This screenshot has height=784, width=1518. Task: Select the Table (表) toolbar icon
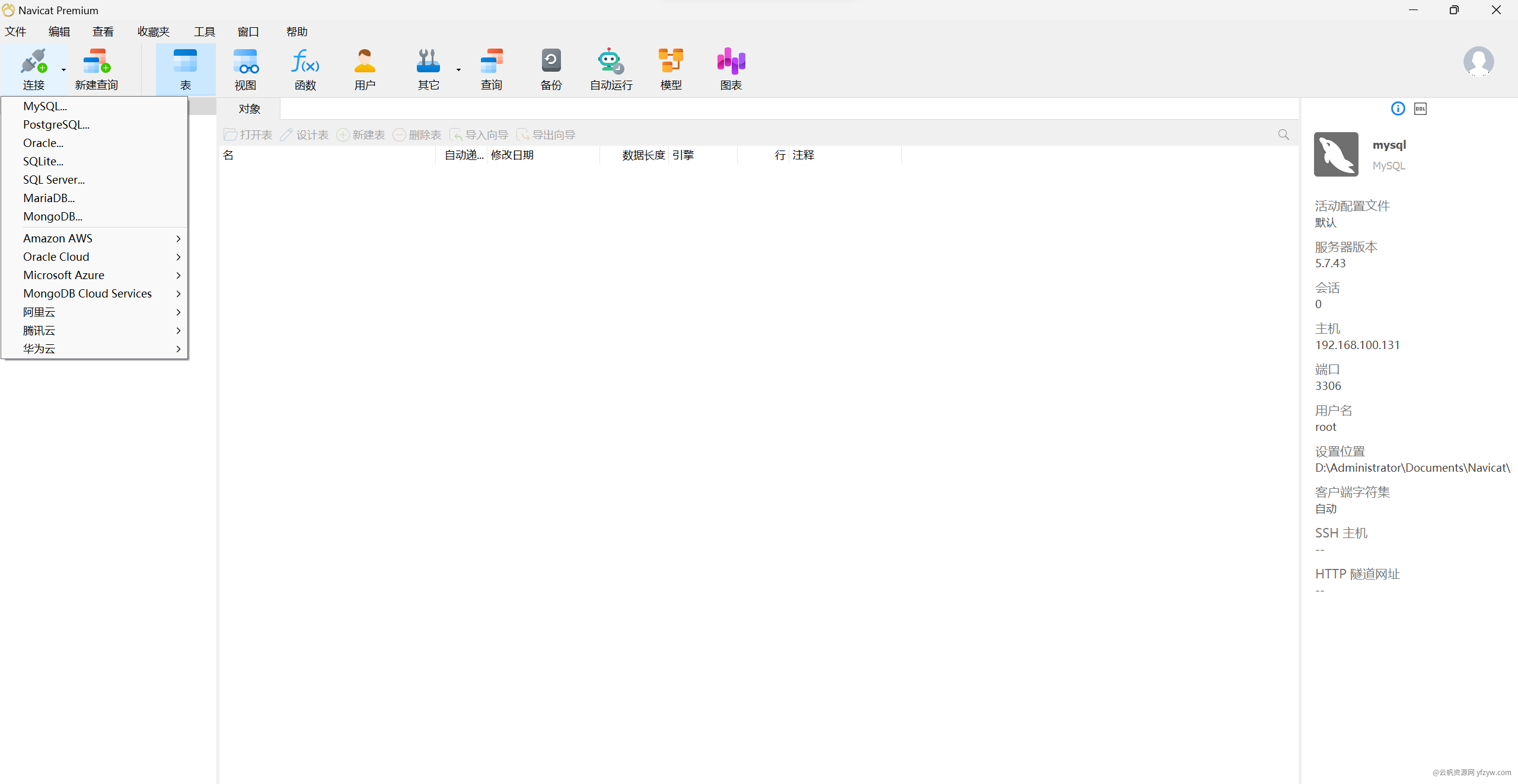coord(185,62)
